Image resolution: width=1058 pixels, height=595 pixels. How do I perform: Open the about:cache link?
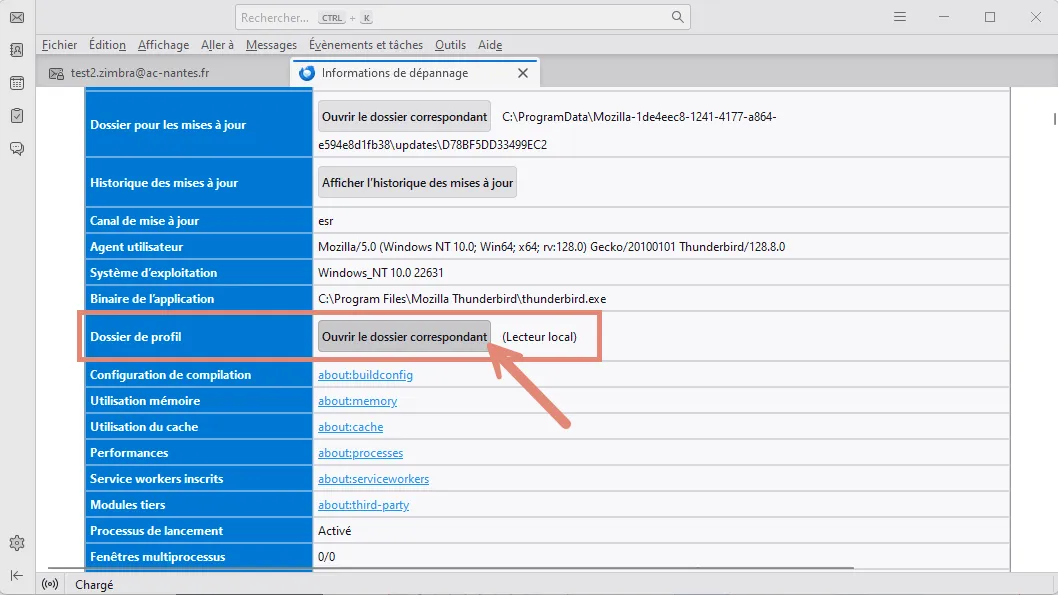pos(350,427)
